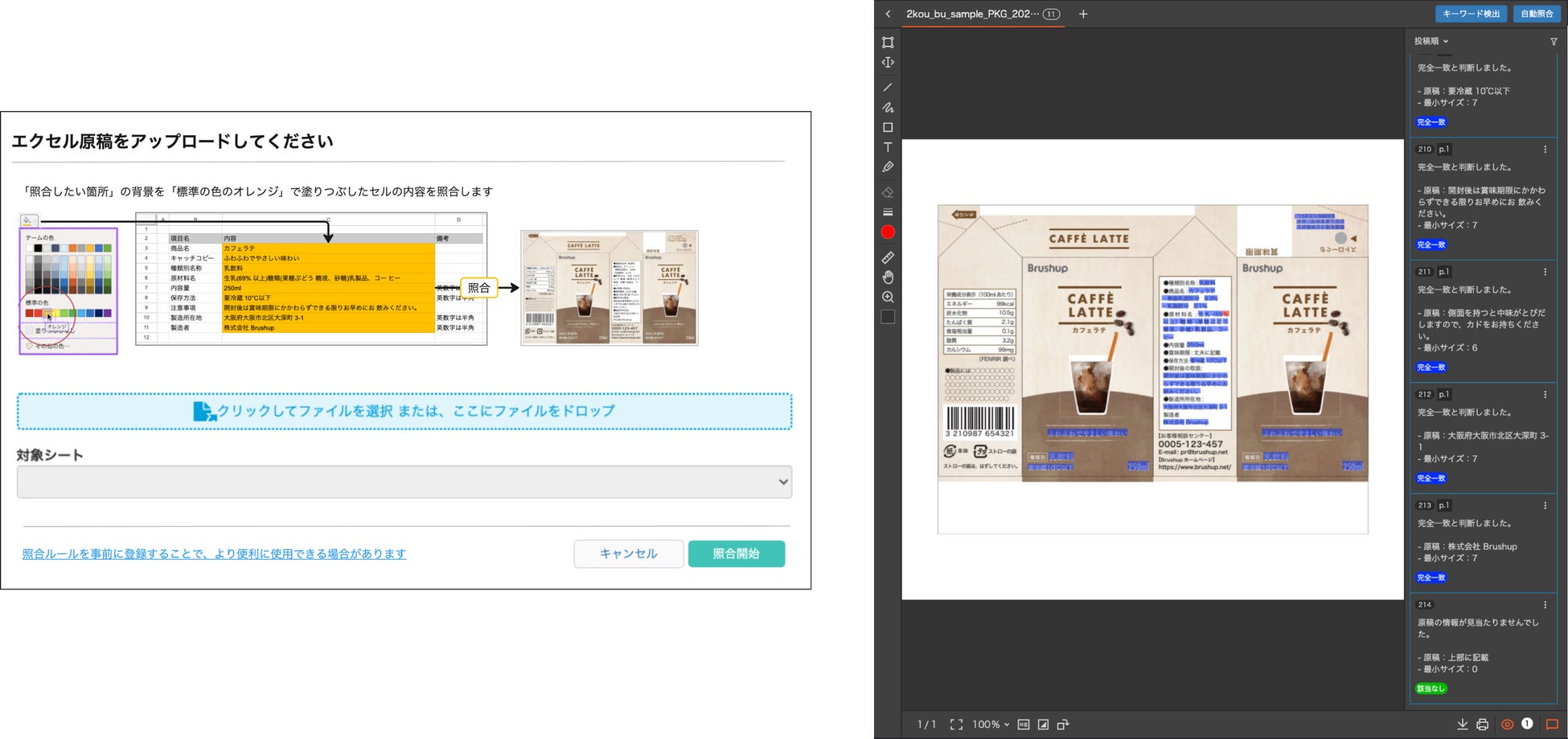This screenshot has height=739, width=1568.
Task: Open the 投稿順 sort order dropdown
Action: pyautogui.click(x=1430, y=41)
